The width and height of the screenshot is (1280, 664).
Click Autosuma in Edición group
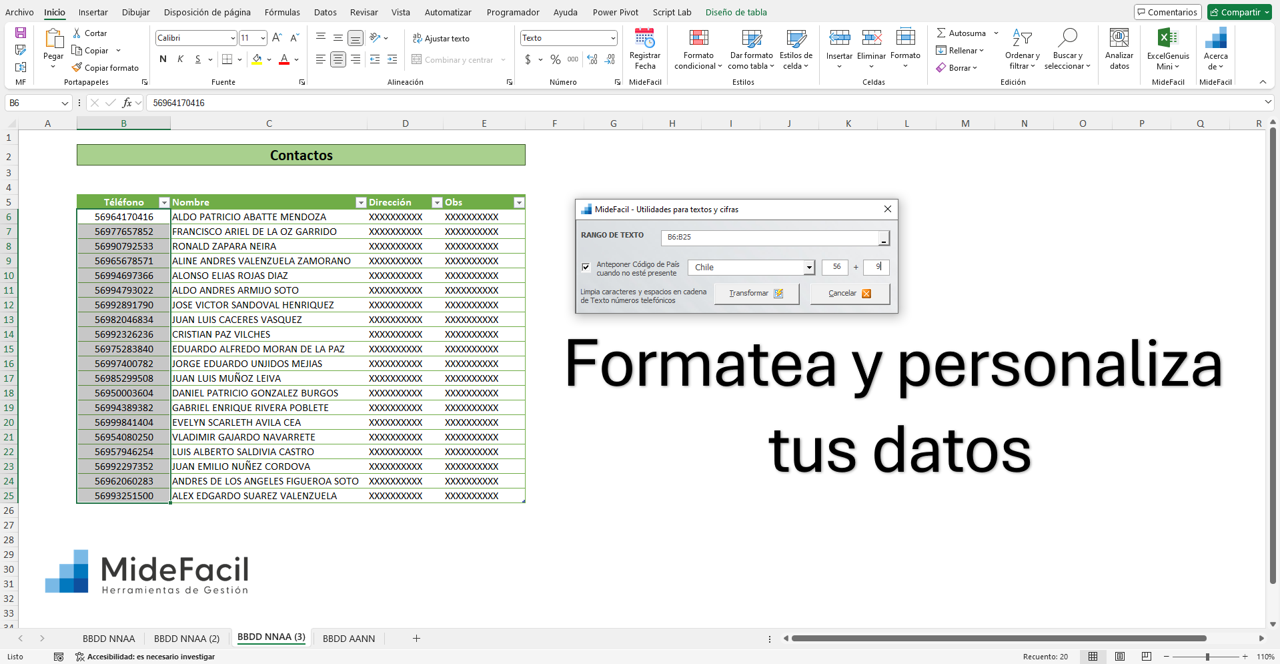(x=967, y=33)
